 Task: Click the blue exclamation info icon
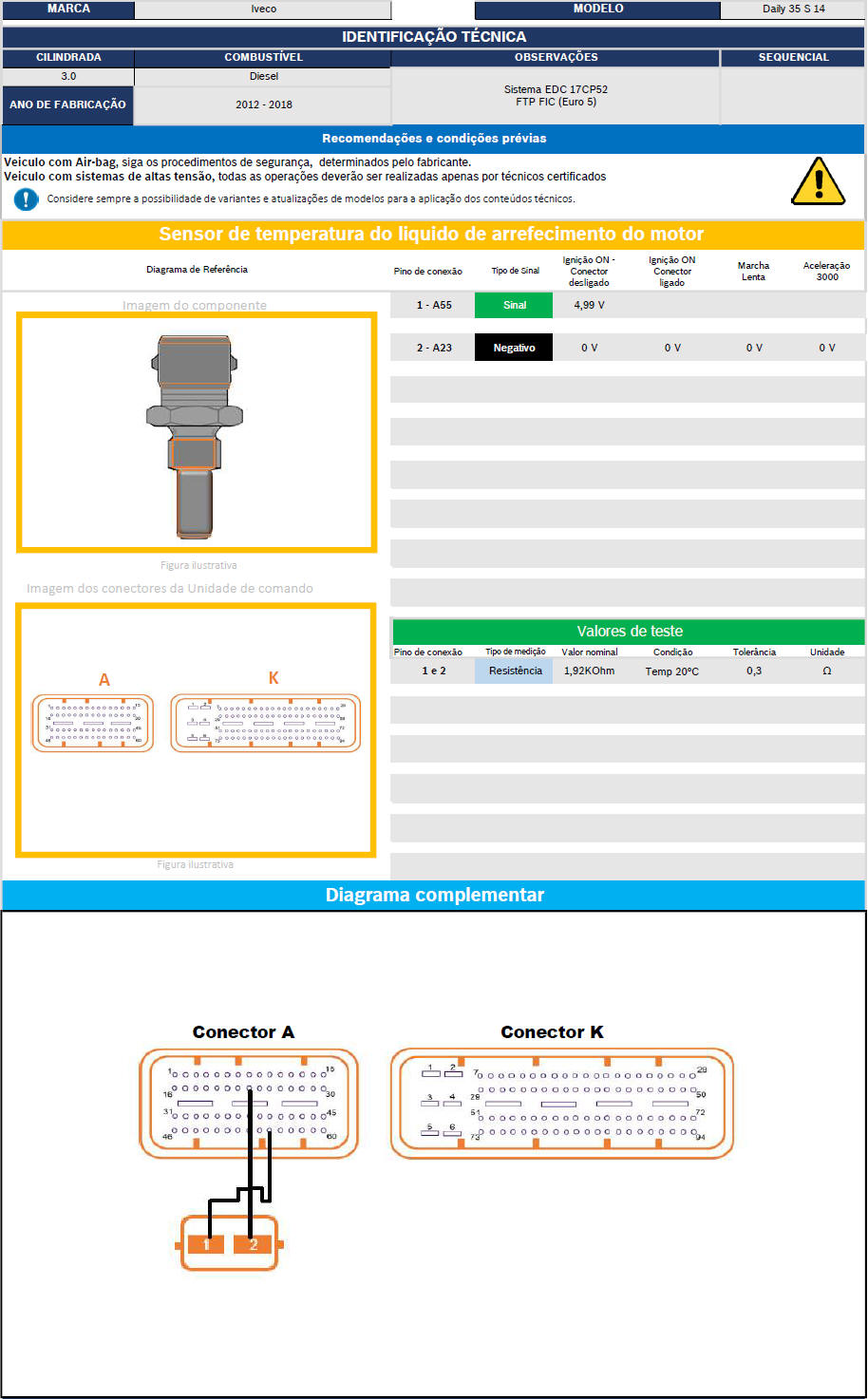(x=27, y=199)
